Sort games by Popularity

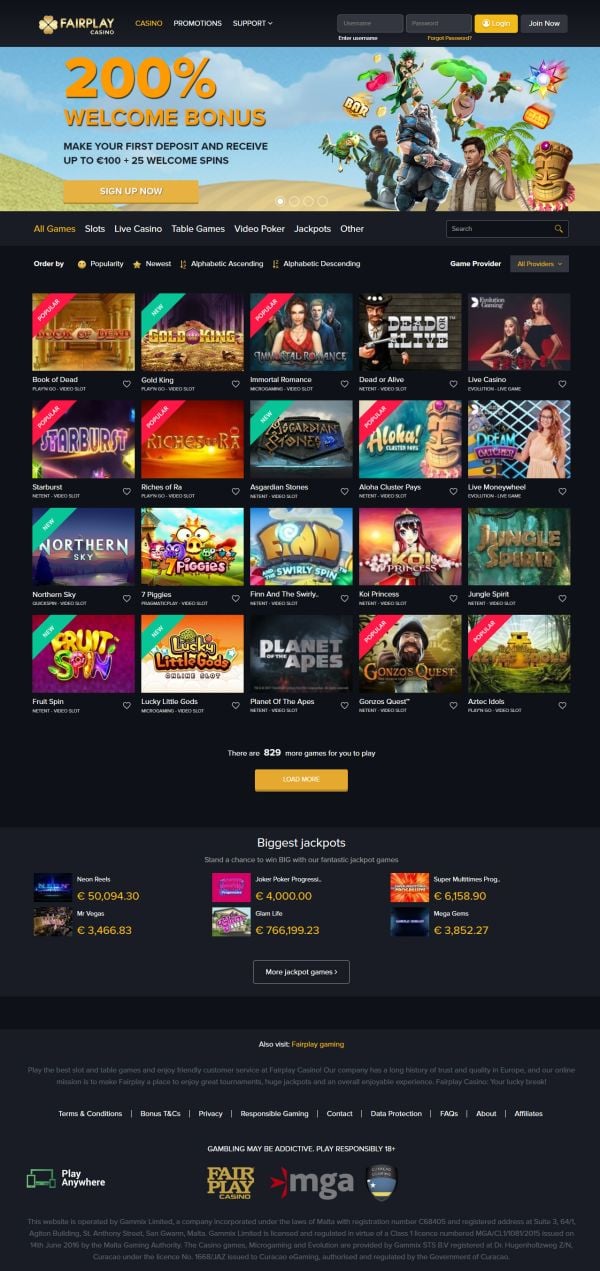click(x=101, y=264)
